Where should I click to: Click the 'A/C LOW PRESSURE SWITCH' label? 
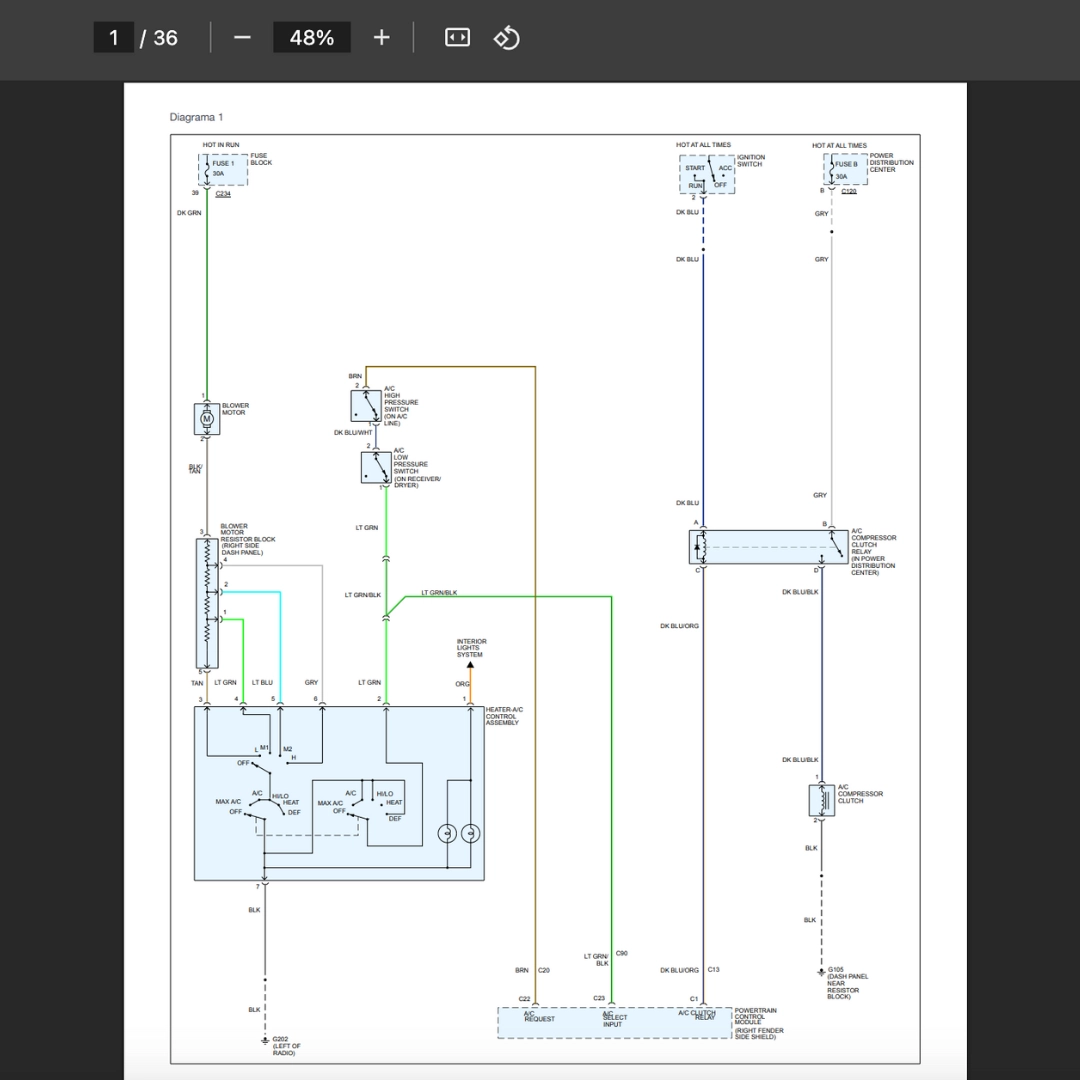pos(417,468)
